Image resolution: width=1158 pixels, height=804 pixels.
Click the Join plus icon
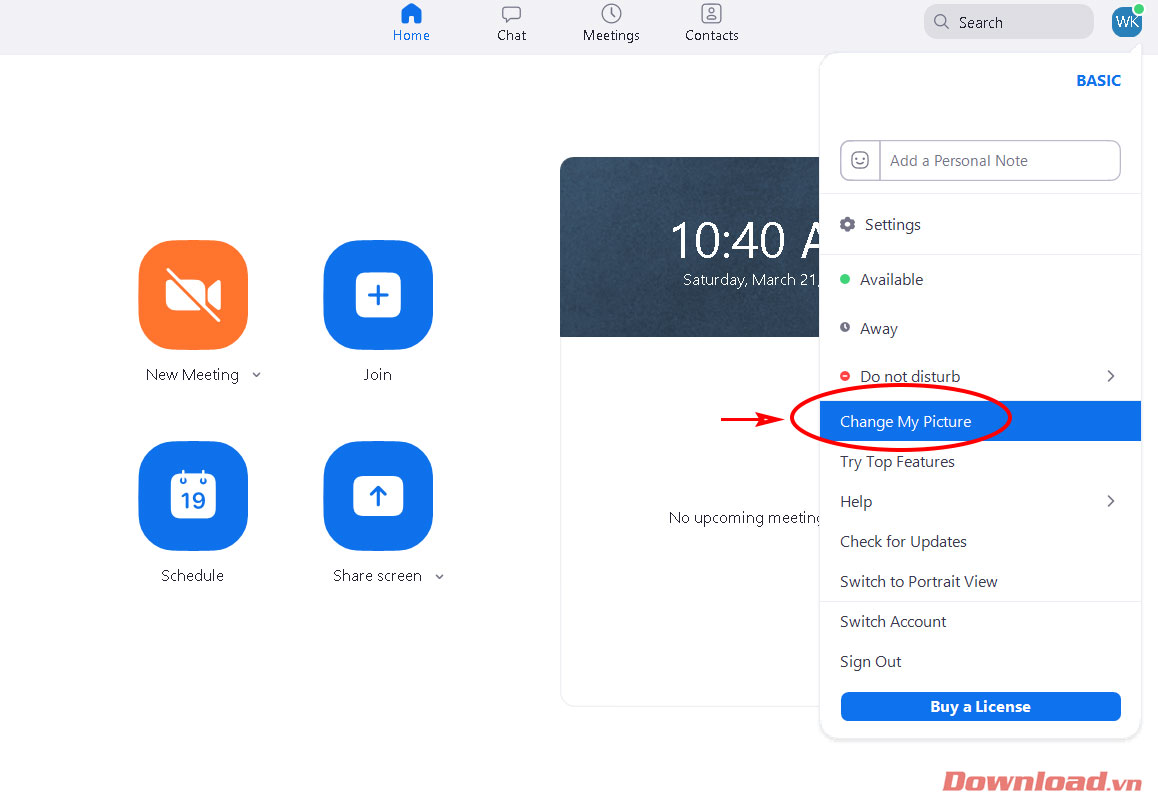(378, 295)
